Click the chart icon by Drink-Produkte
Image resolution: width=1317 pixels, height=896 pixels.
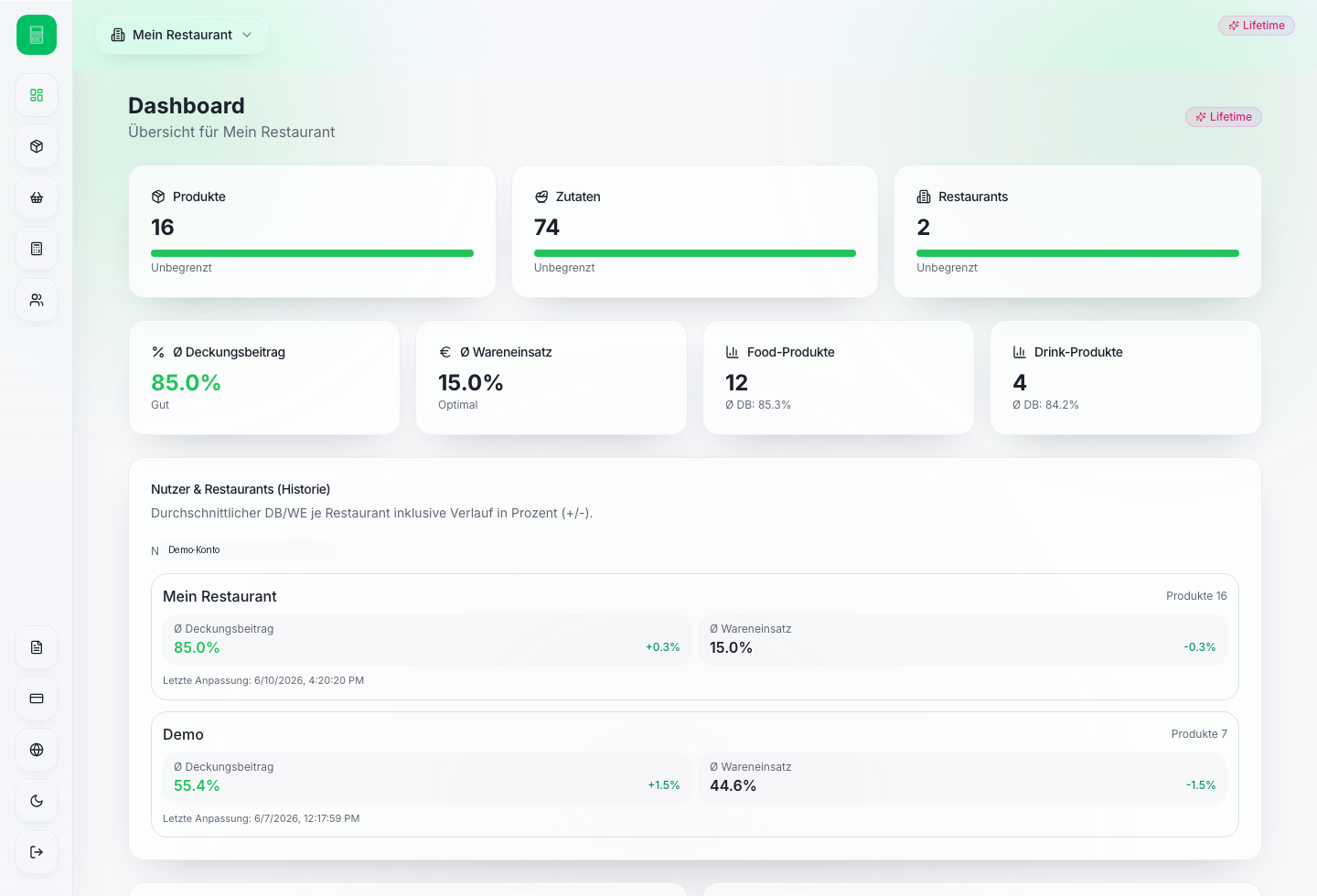tap(1020, 352)
